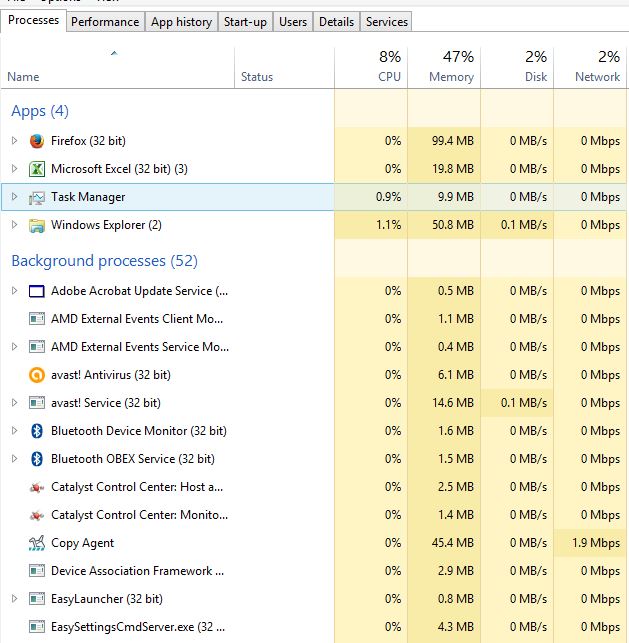Image resolution: width=629 pixels, height=643 pixels.
Task: Expand Bluetooth Device Monitor entry
Action: click(14, 431)
